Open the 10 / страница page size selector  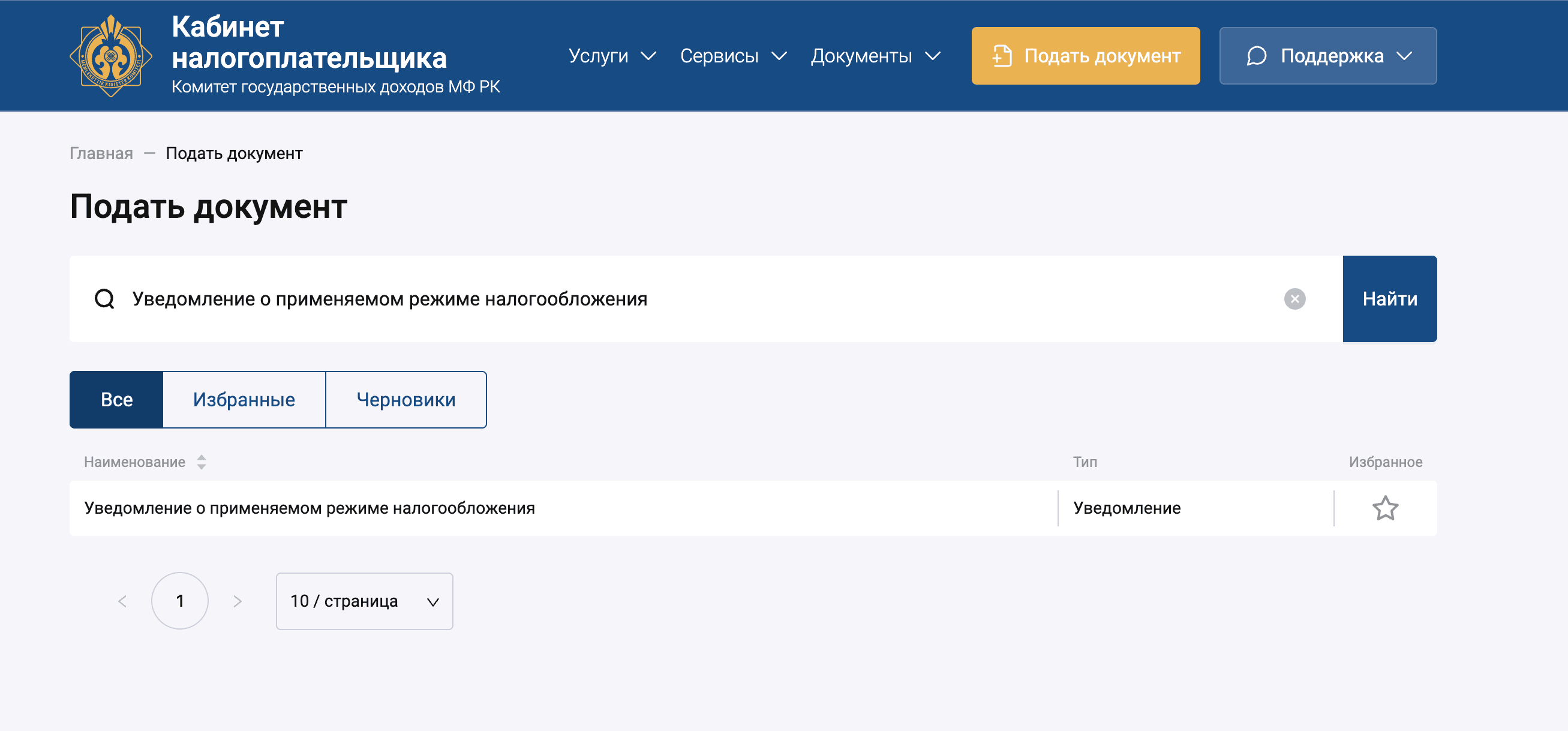click(x=364, y=602)
